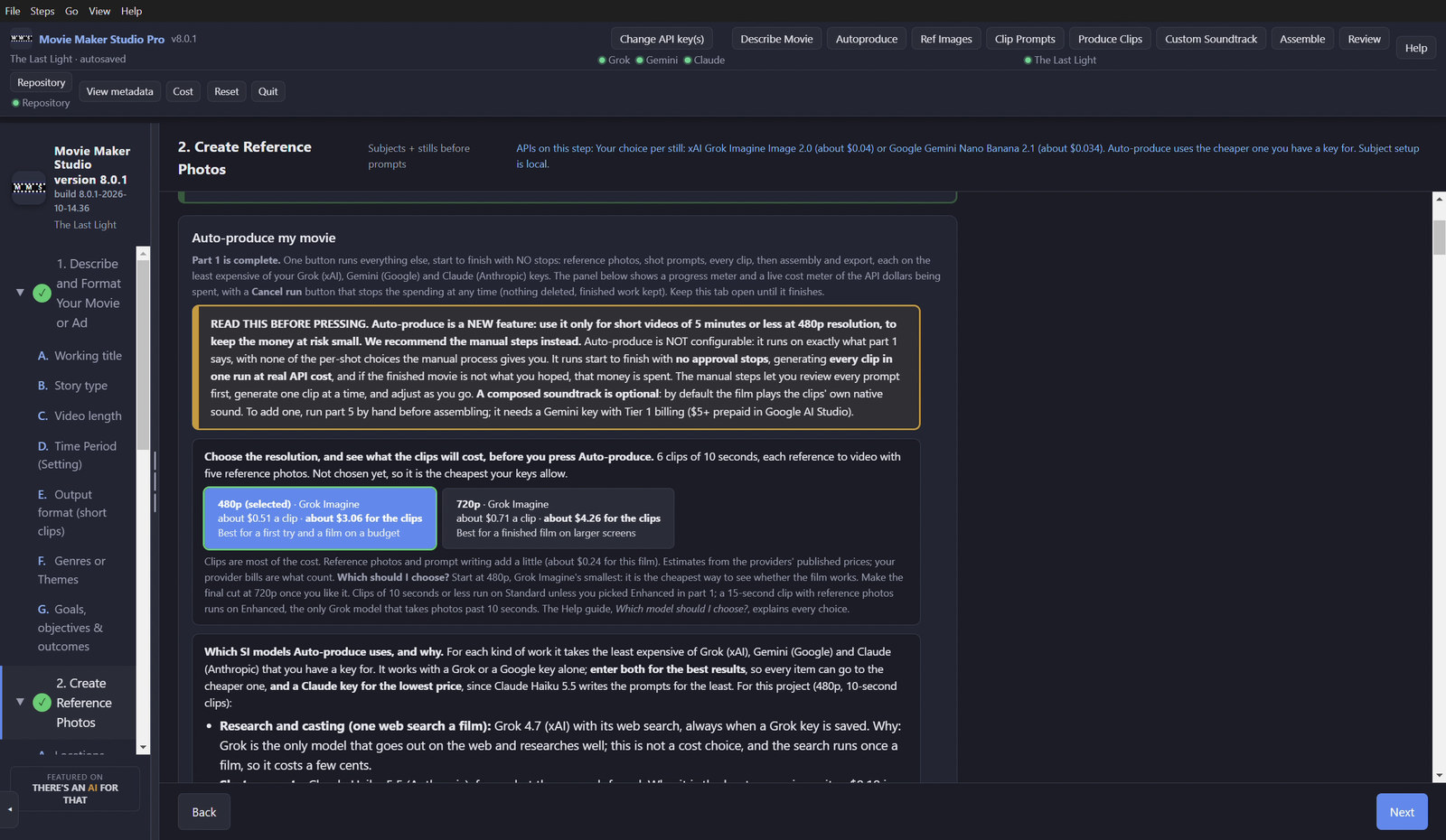Click the sidebar scrollbar up arrow
This screenshot has height=840, width=1446.
tap(143, 254)
